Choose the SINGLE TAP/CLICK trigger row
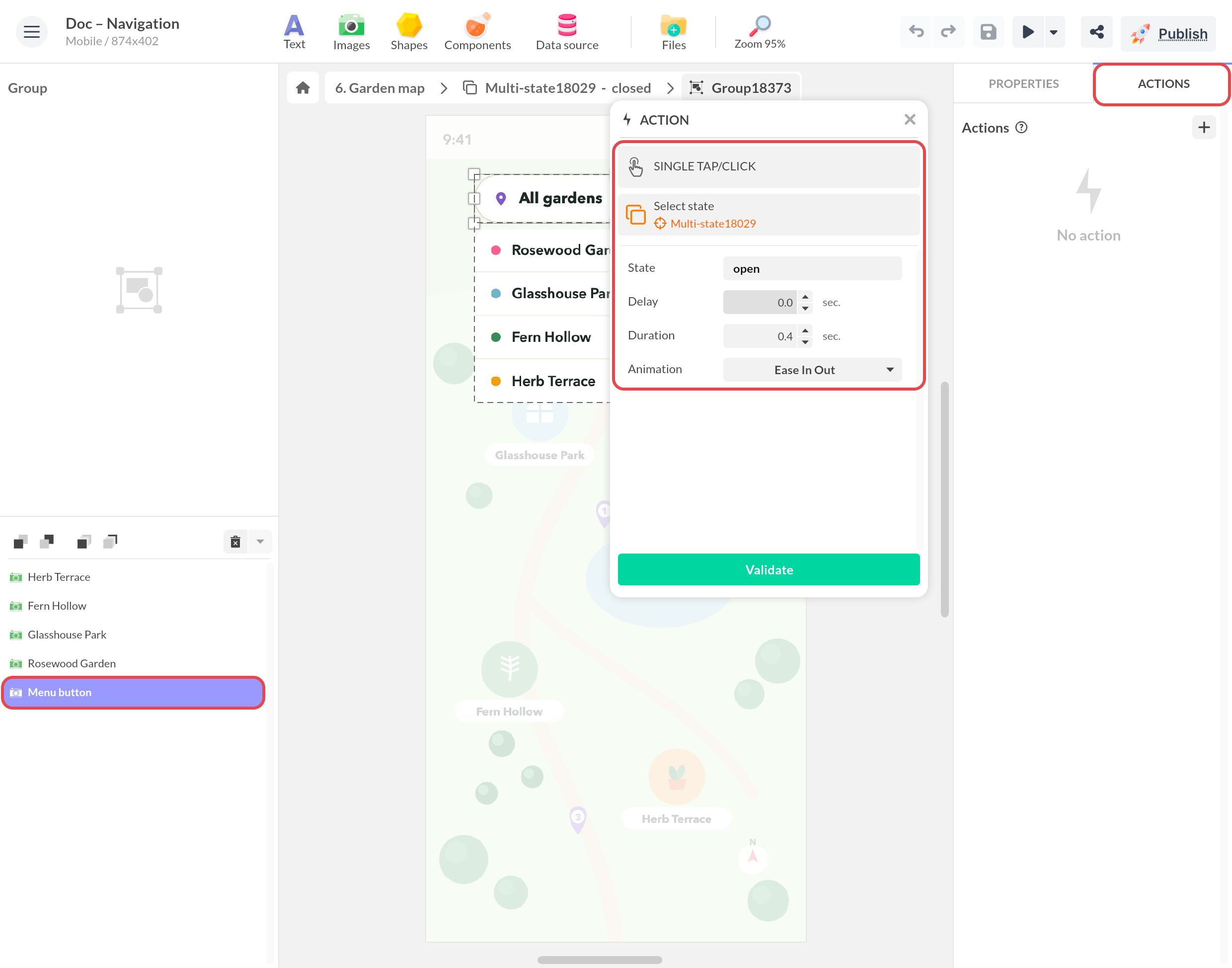The image size is (1232, 968). click(769, 166)
